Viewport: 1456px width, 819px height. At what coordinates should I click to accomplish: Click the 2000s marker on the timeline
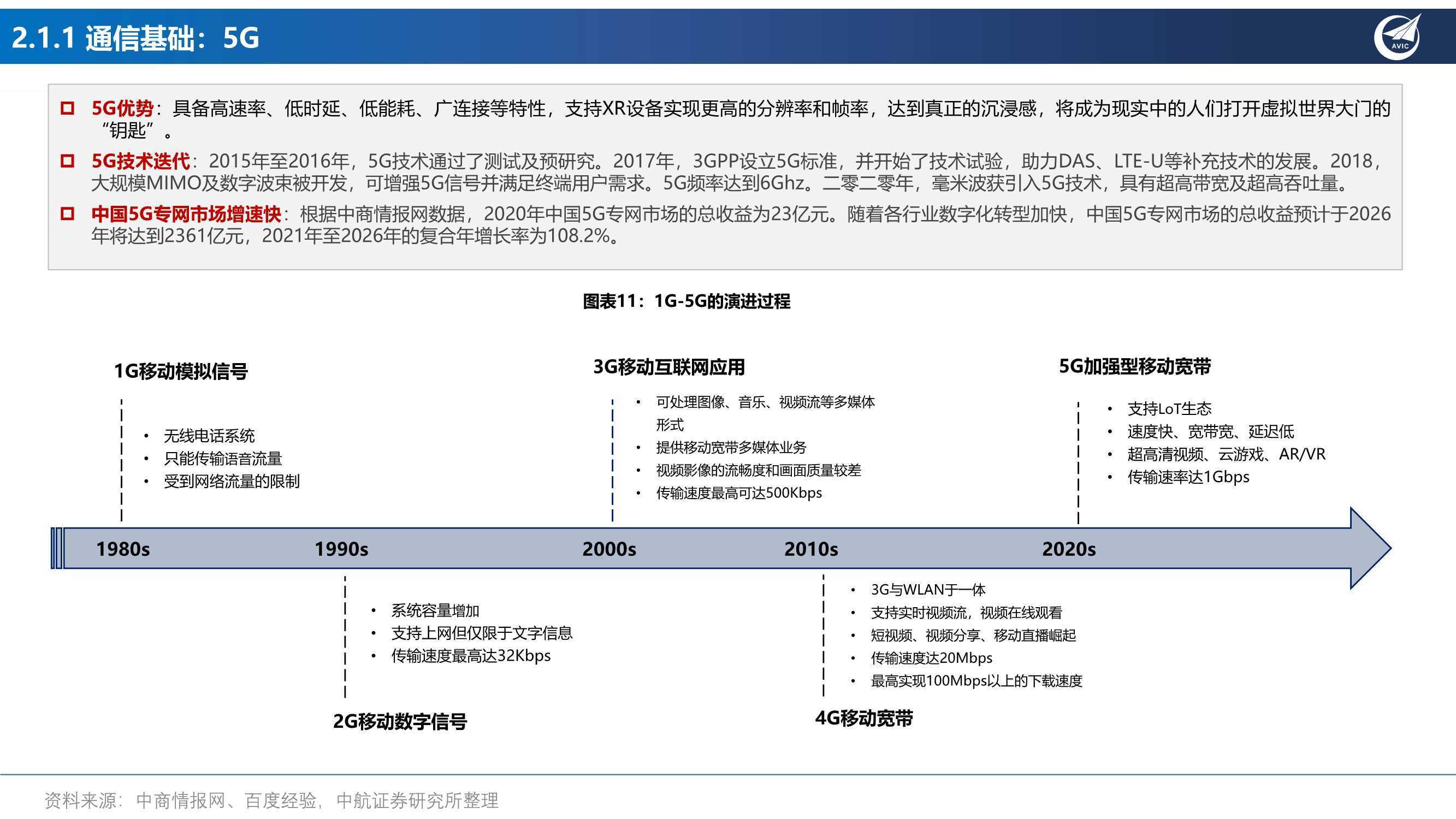pyautogui.click(x=609, y=549)
